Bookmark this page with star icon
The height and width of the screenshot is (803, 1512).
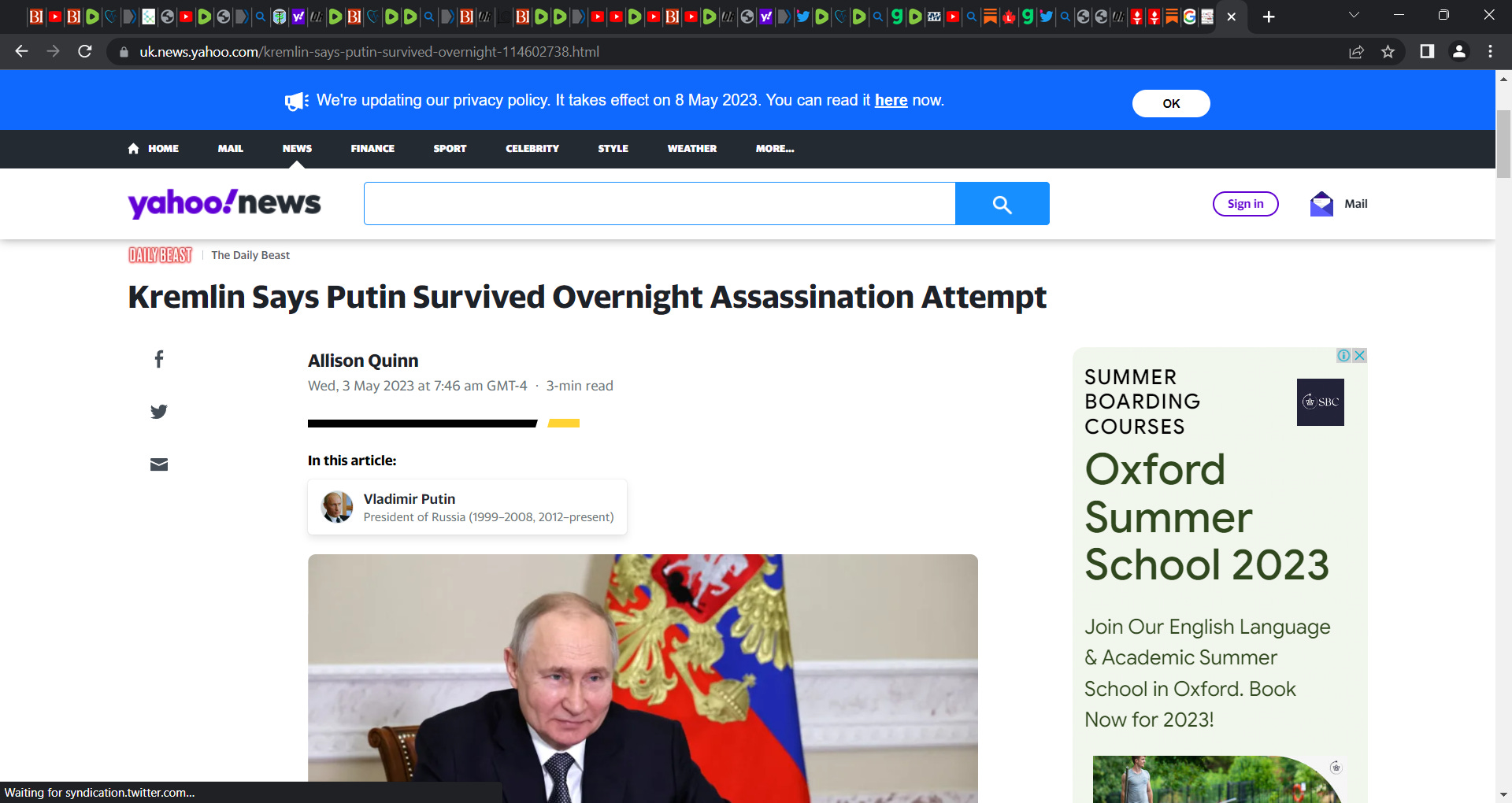[x=1388, y=52]
